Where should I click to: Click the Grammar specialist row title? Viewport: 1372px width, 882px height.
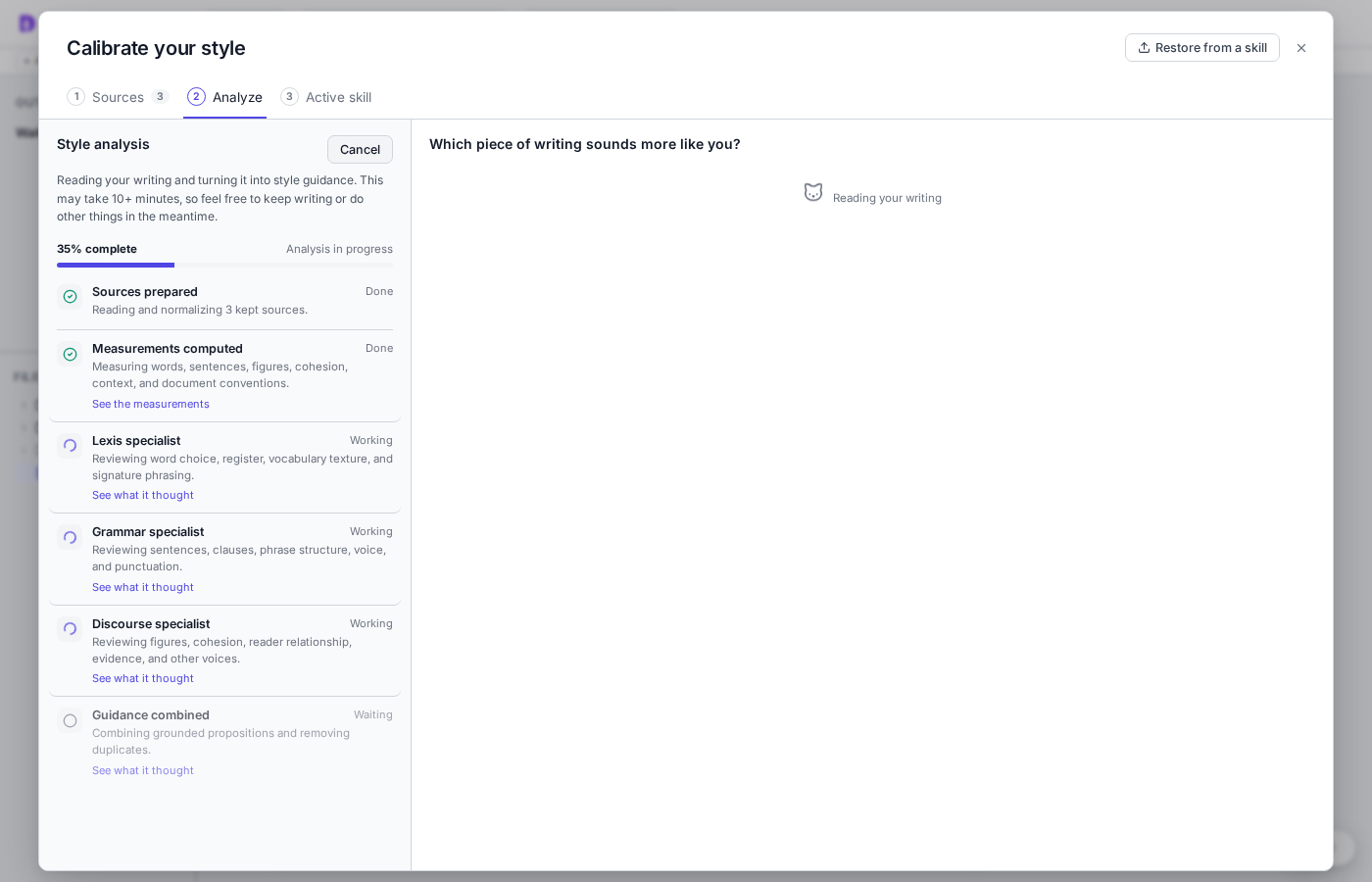148,532
